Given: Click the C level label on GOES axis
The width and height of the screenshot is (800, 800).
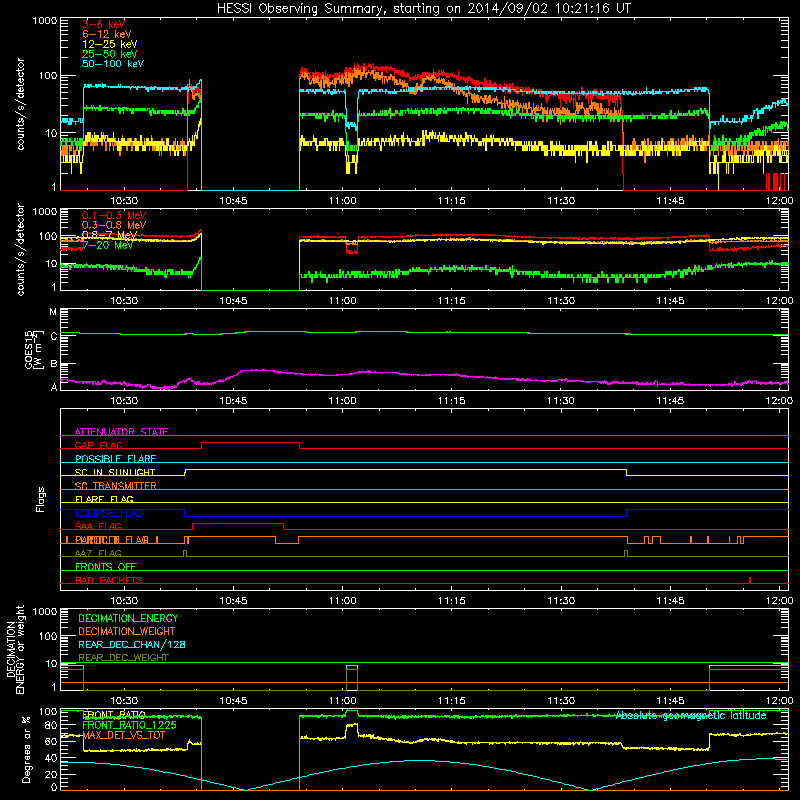Looking at the screenshot, I should [x=54, y=336].
